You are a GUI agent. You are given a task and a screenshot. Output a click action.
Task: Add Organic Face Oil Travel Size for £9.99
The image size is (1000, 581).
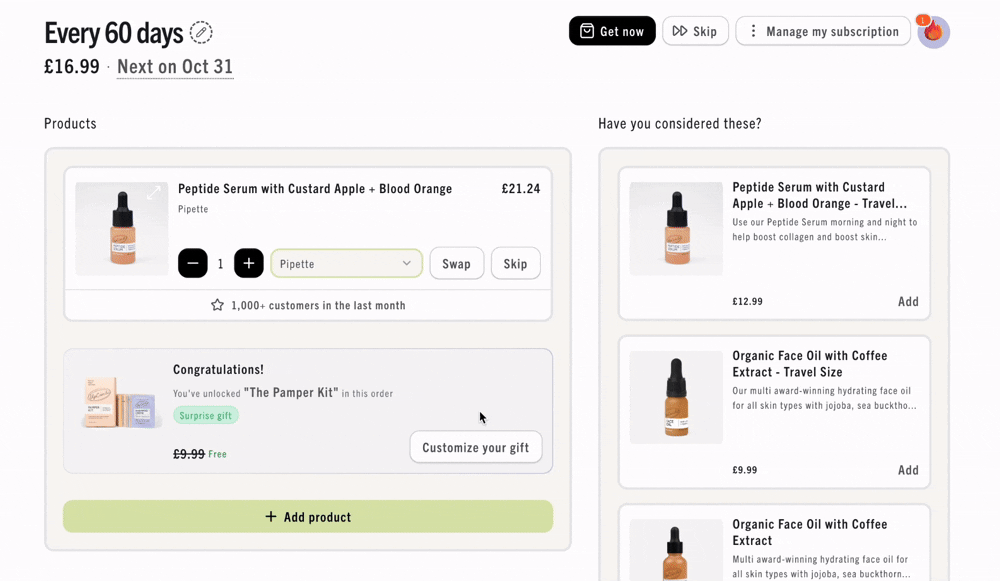point(908,470)
